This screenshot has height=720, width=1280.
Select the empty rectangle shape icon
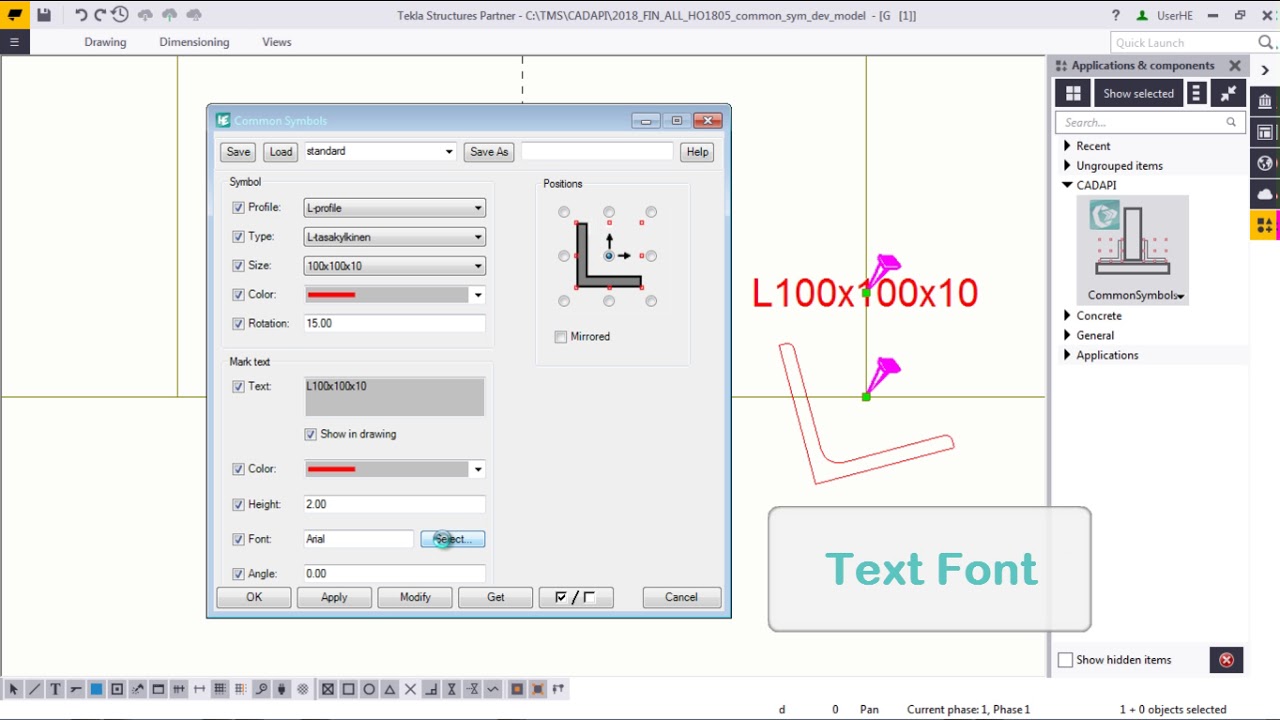coord(348,689)
